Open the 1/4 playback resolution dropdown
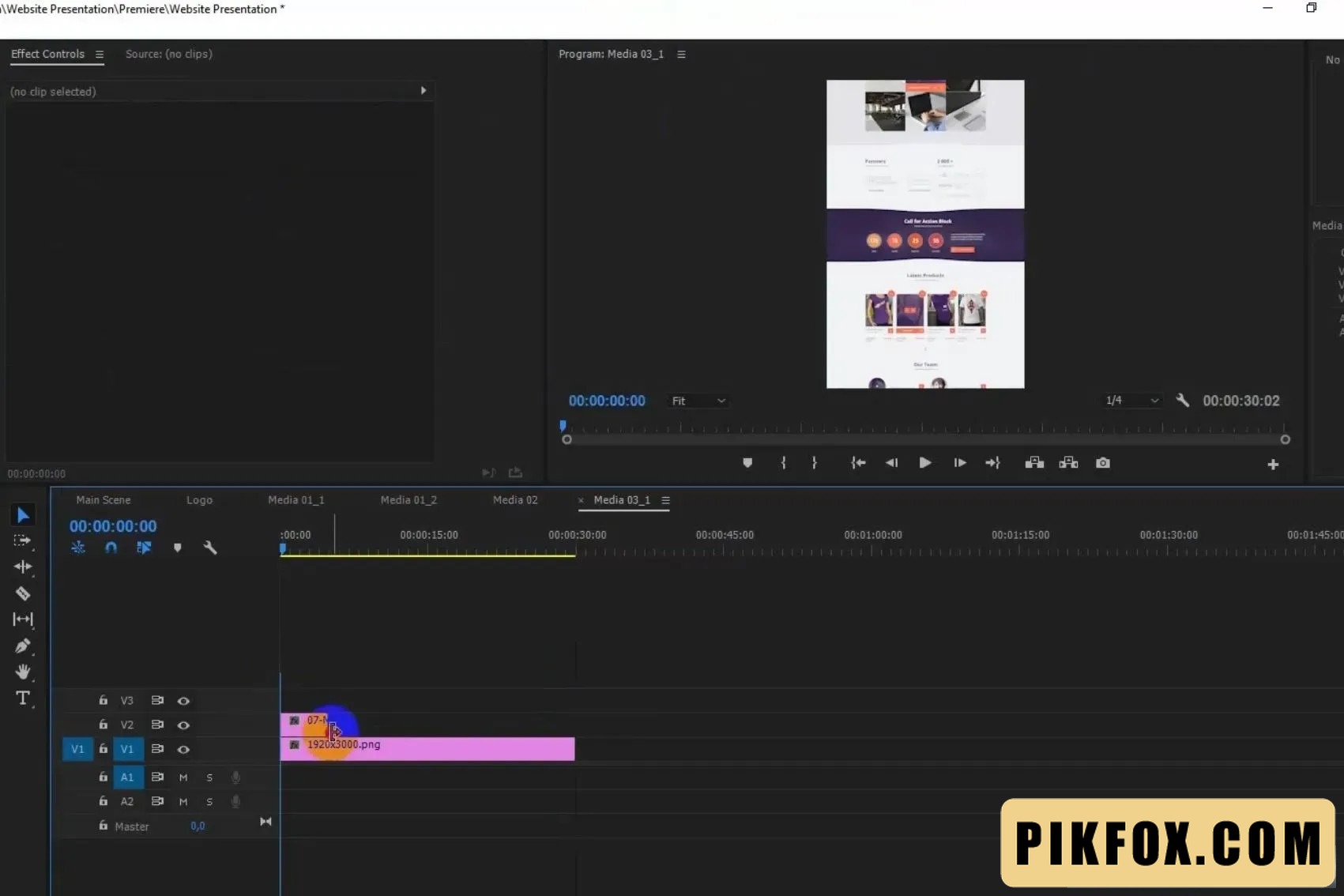The height and width of the screenshot is (896, 1344). click(1131, 401)
